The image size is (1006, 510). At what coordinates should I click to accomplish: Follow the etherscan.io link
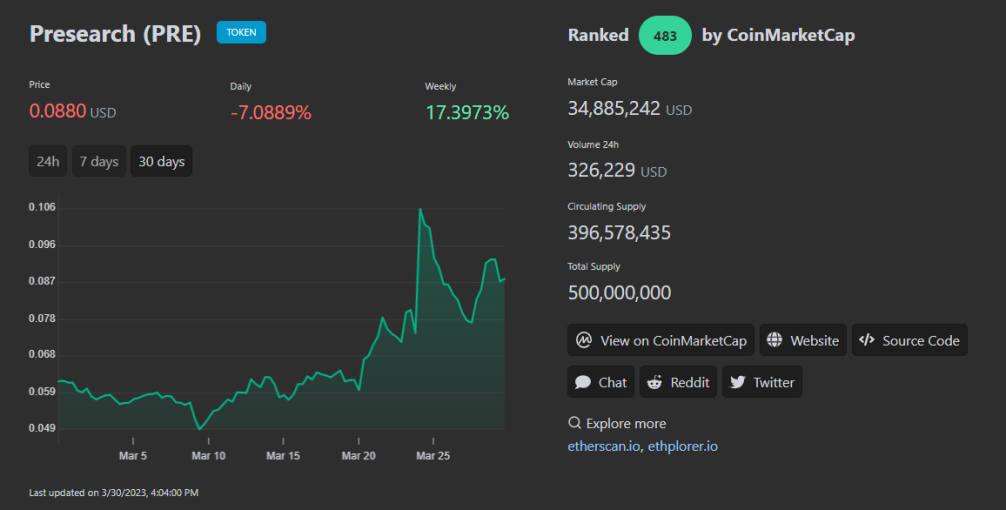[604, 446]
